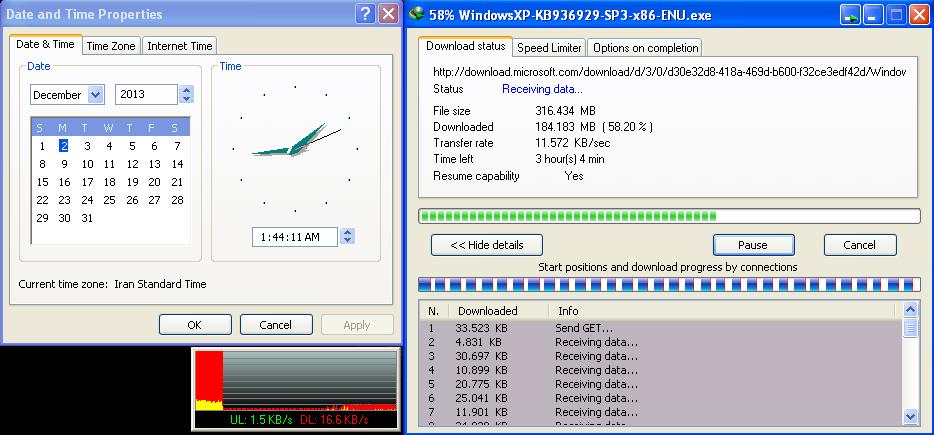Increase the time with up spinner arrow
The width and height of the screenshot is (934, 435).
tap(347, 232)
